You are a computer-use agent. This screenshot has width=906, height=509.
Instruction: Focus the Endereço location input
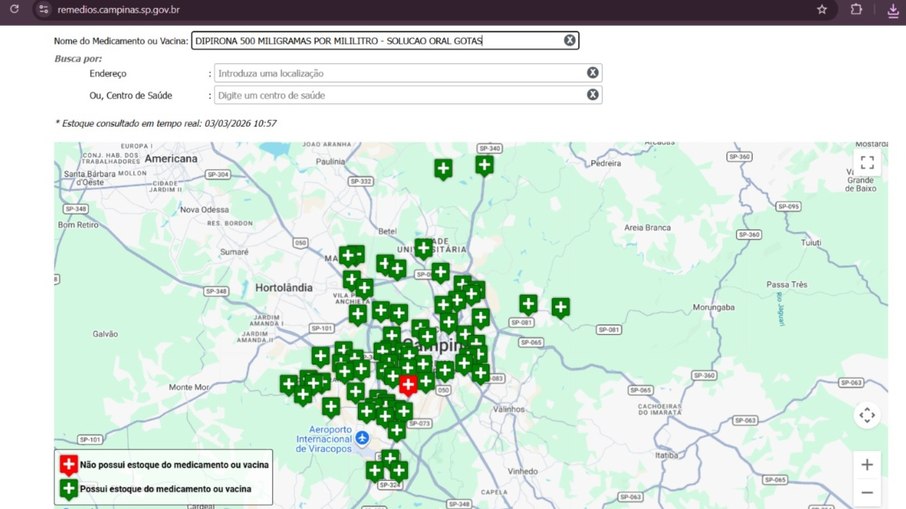pyautogui.click(x=400, y=73)
